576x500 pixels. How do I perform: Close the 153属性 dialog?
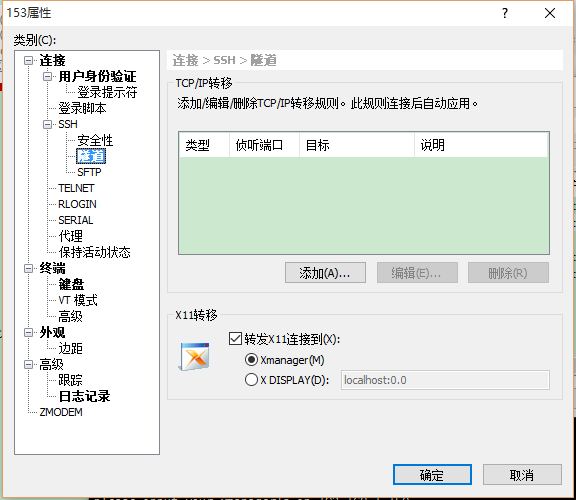[x=550, y=13]
